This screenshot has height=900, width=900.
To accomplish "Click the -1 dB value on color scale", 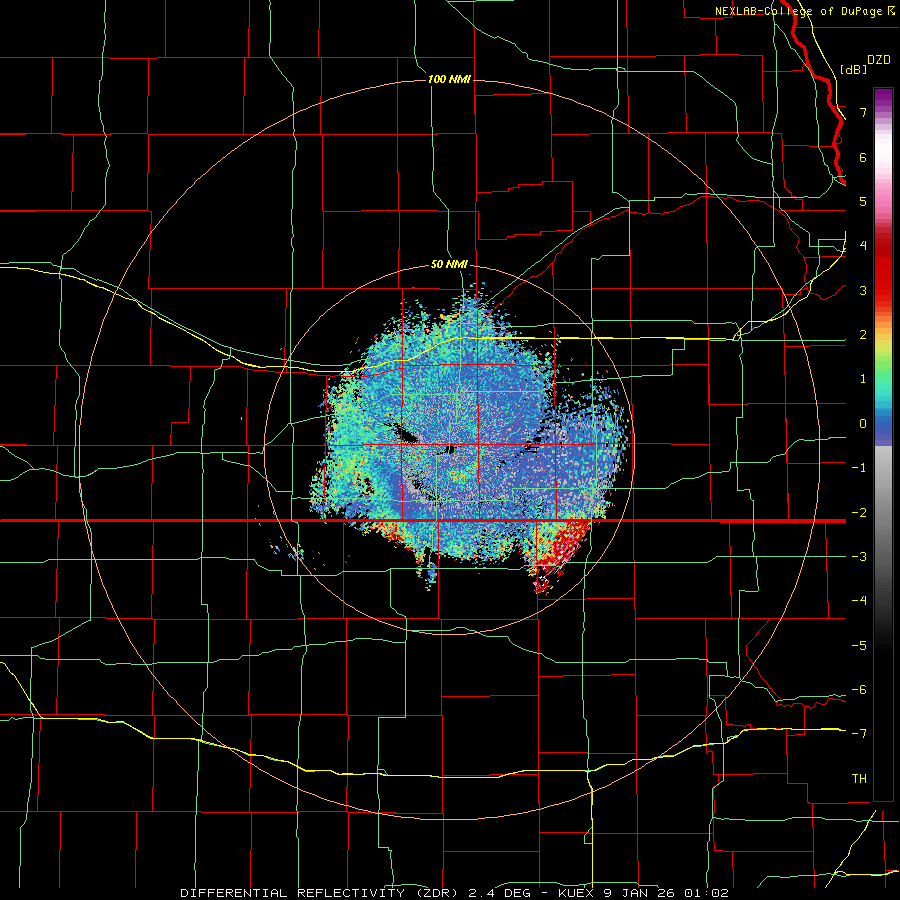I will [x=859, y=468].
